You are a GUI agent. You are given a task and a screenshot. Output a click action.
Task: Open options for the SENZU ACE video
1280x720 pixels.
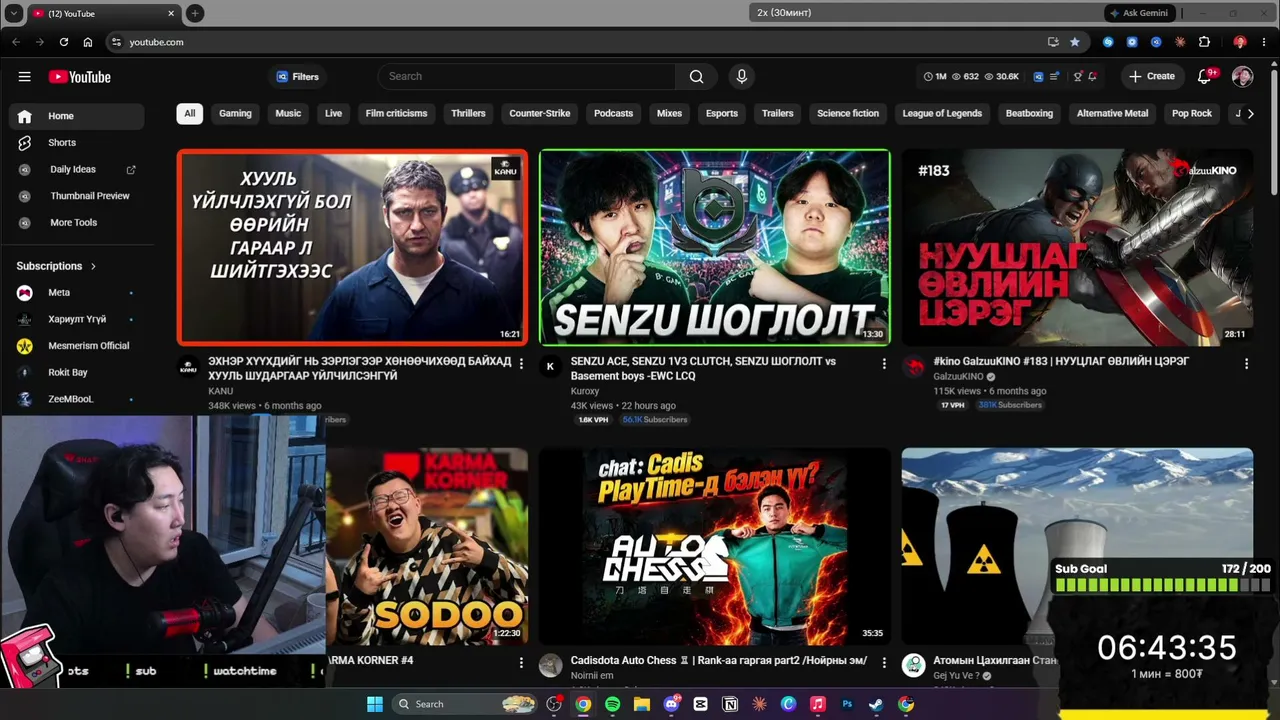[883, 364]
